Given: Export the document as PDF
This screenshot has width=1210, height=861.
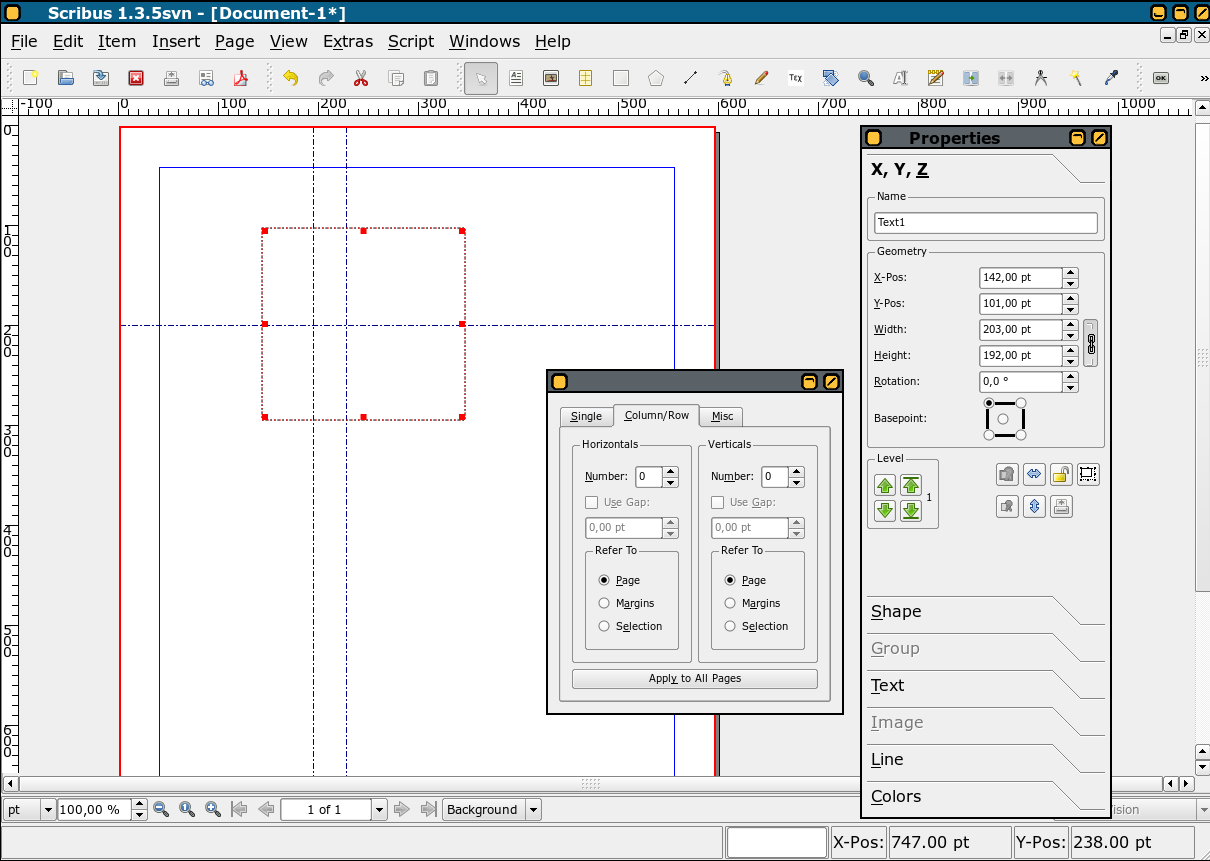Looking at the screenshot, I should pos(240,78).
